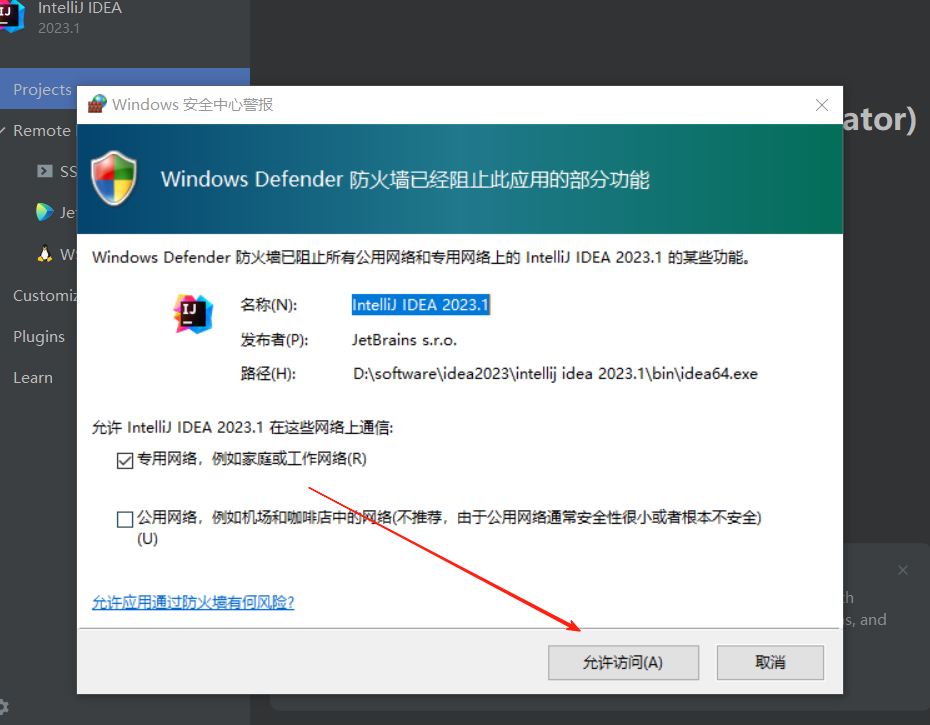Close the notification popup in IntelliJ window
The image size is (930, 725).
pos(903,570)
